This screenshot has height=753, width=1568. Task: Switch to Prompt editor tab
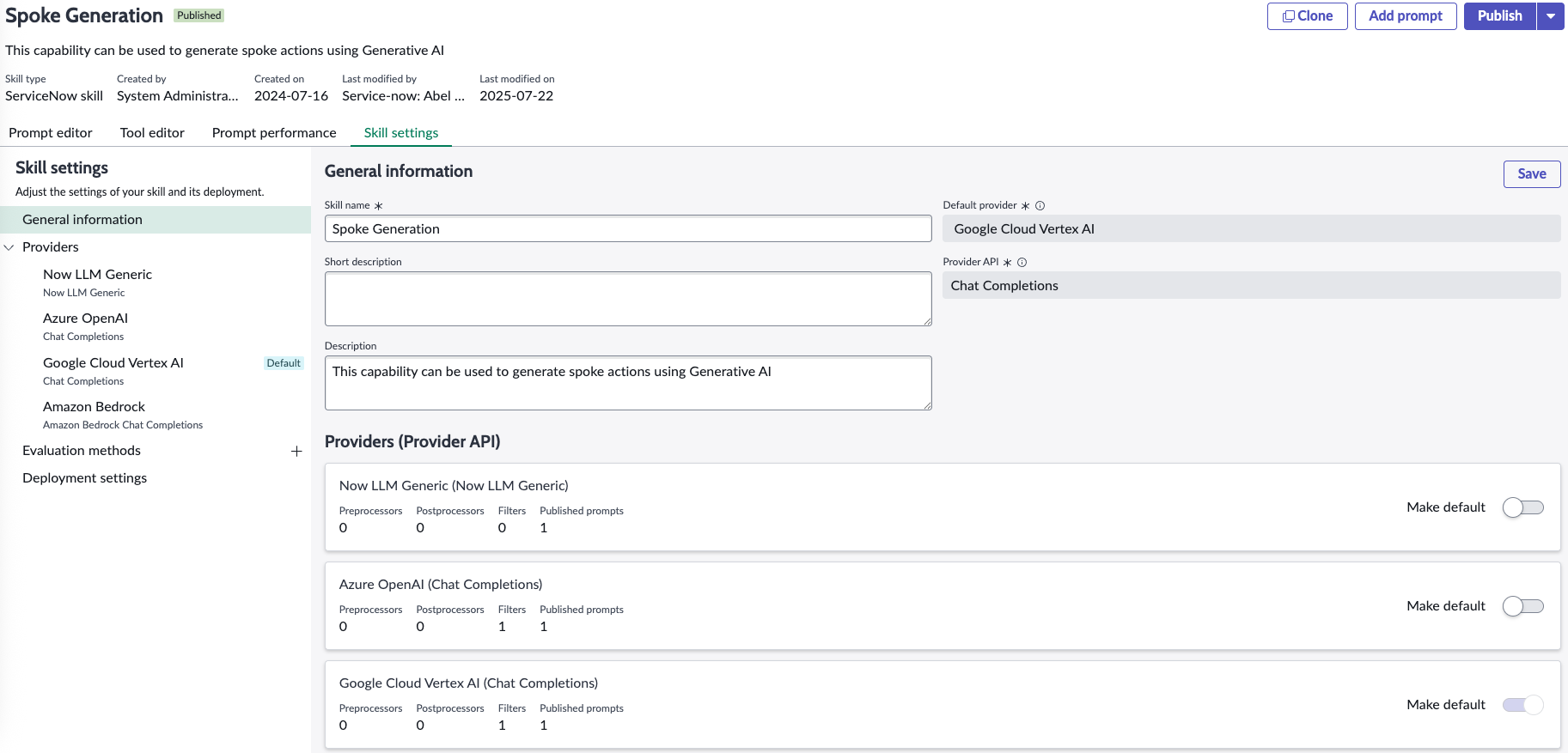pyautogui.click(x=51, y=133)
